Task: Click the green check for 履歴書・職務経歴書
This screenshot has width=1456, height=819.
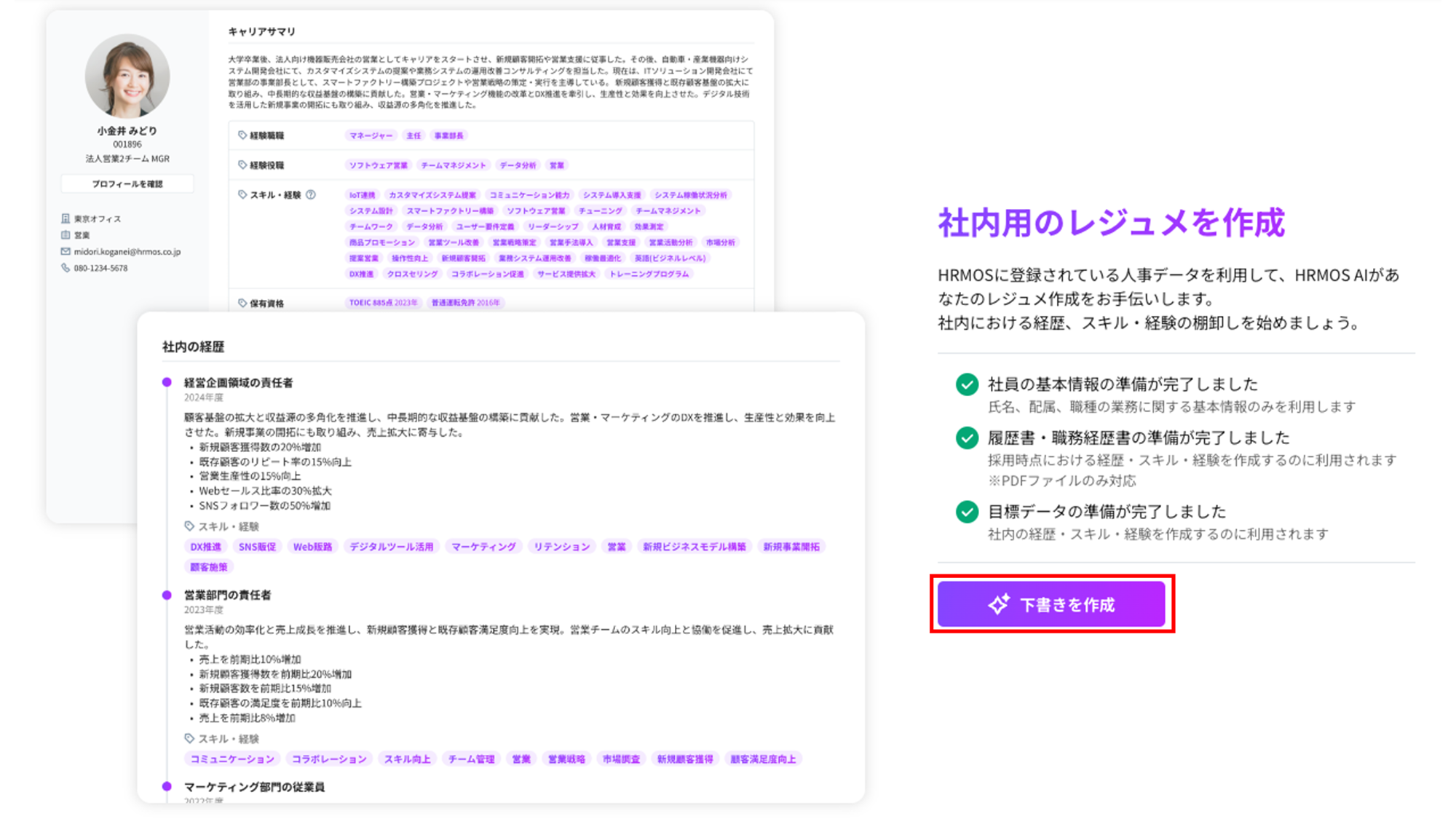Action: pyautogui.click(x=967, y=438)
